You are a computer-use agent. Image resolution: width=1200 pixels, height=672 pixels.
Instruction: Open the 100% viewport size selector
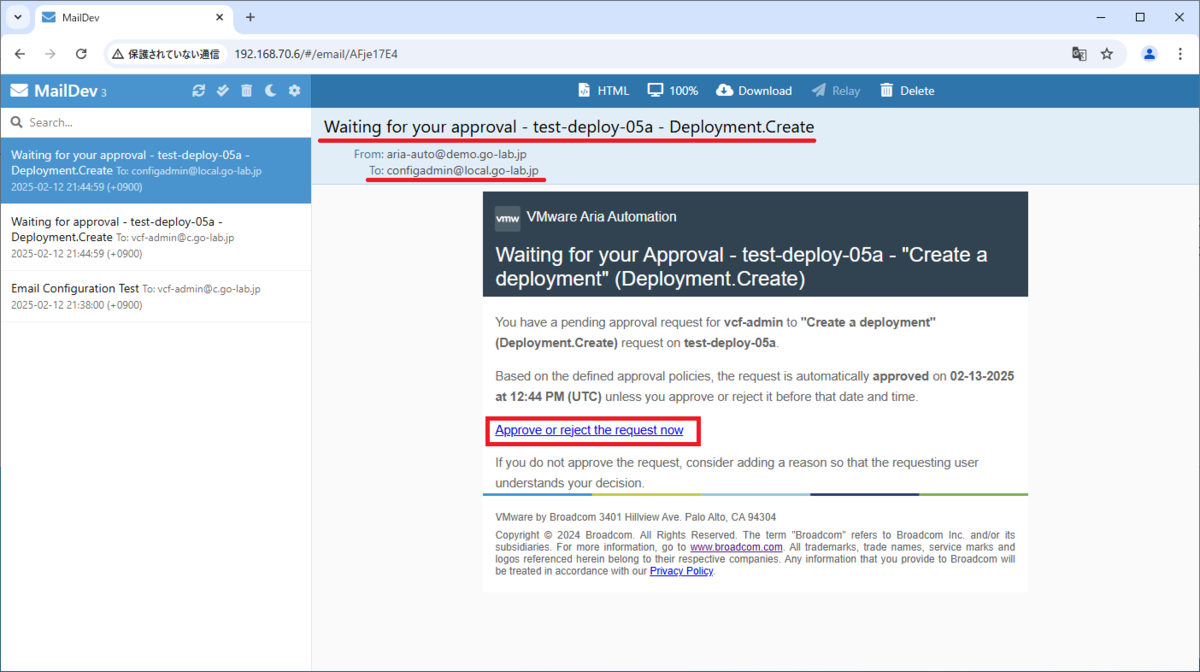point(672,91)
